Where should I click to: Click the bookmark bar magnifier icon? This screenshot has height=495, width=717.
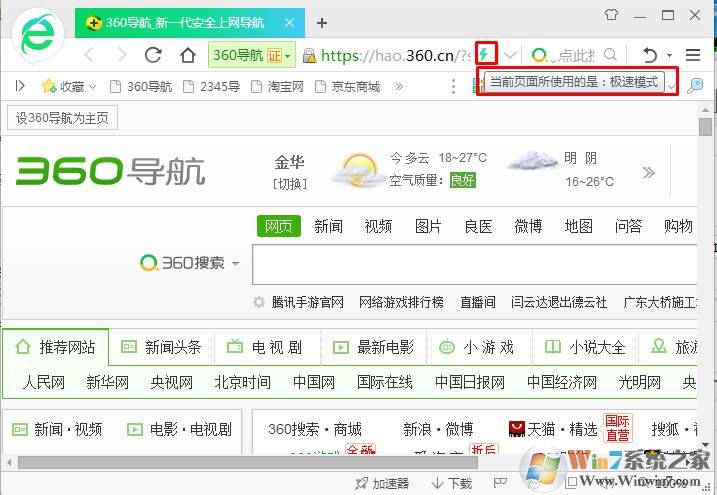(695, 85)
